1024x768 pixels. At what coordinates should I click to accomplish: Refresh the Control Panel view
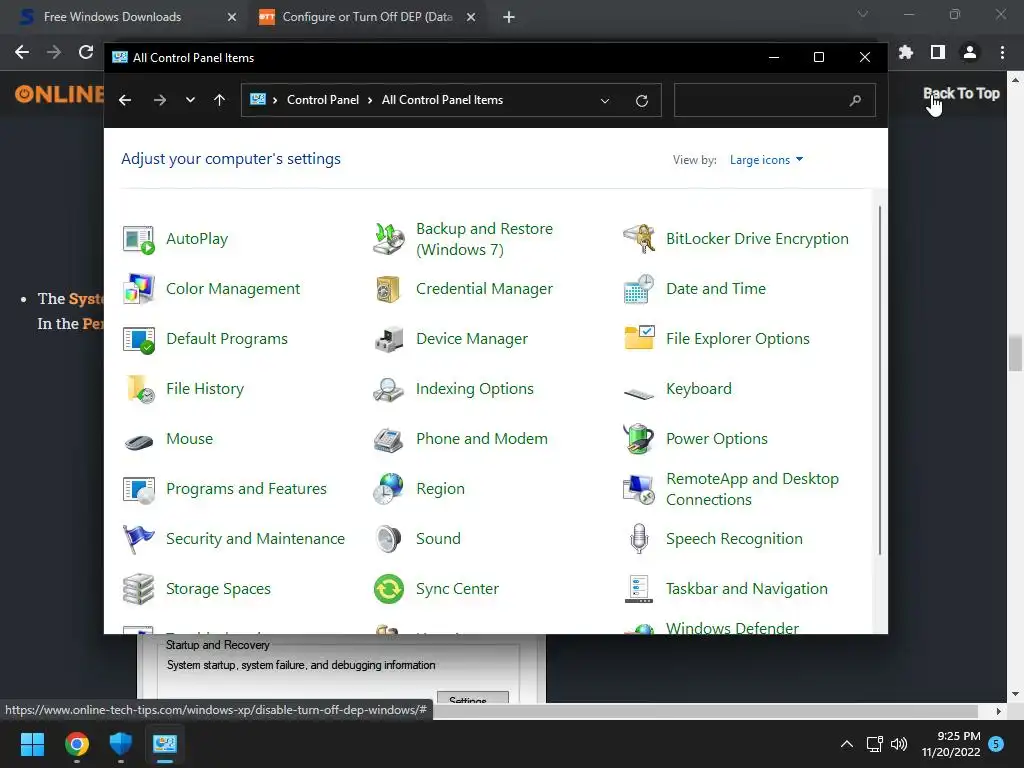pyautogui.click(x=642, y=101)
